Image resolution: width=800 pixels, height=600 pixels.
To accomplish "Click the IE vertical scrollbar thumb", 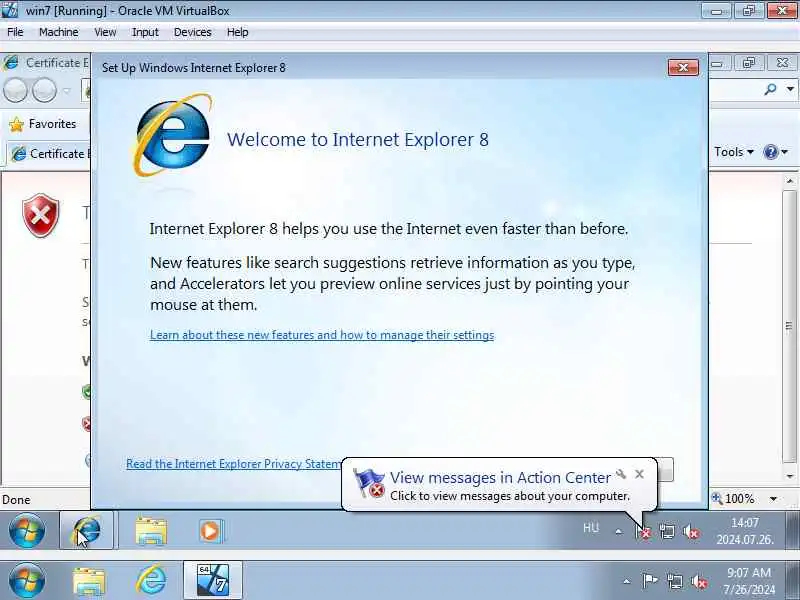I will 789,326.
